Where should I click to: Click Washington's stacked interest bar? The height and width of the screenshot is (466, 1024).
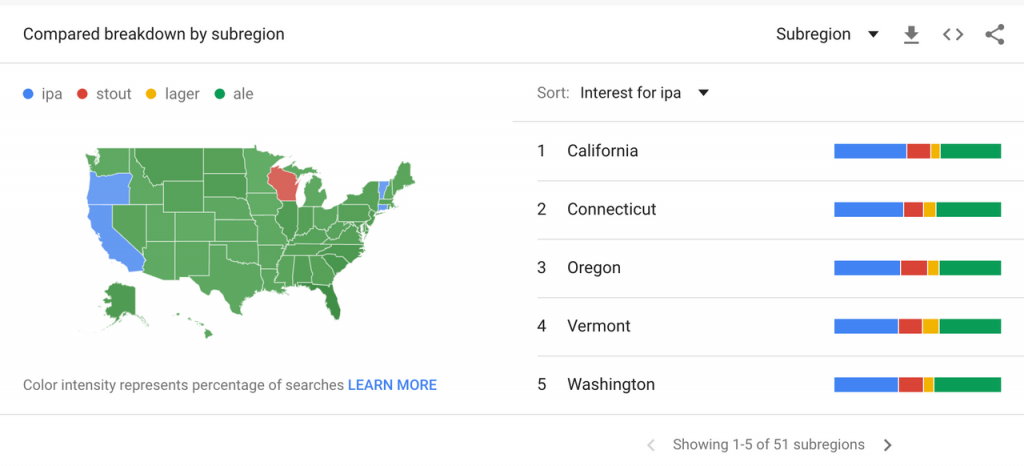[918, 384]
